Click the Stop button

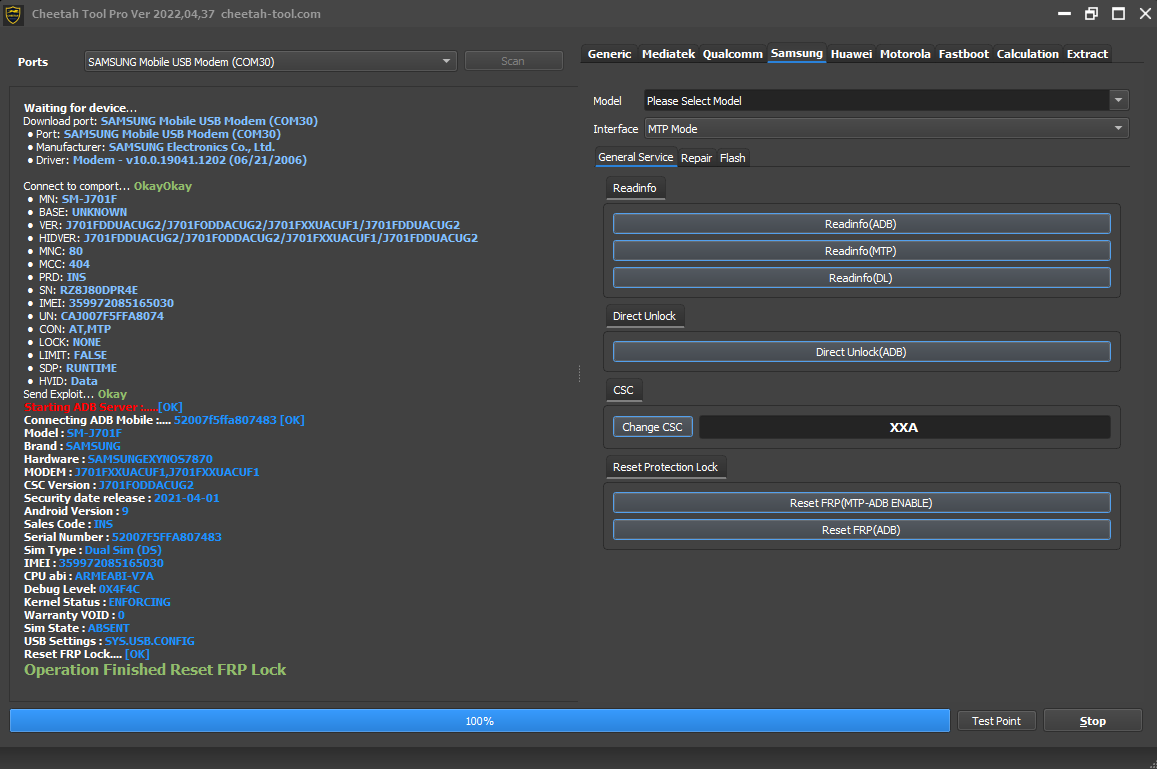pyautogui.click(x=1093, y=721)
